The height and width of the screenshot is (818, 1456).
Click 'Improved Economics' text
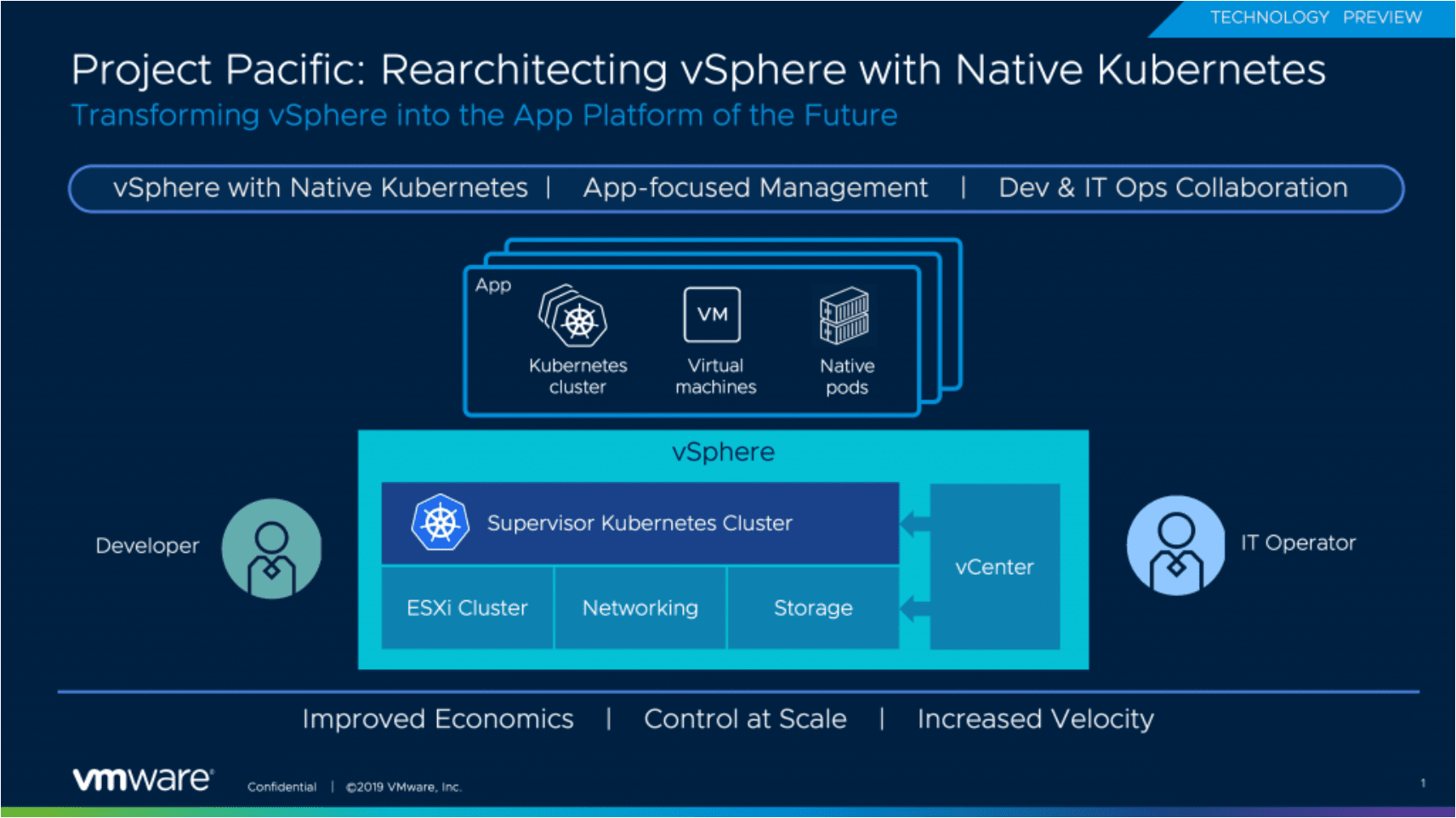coord(438,719)
